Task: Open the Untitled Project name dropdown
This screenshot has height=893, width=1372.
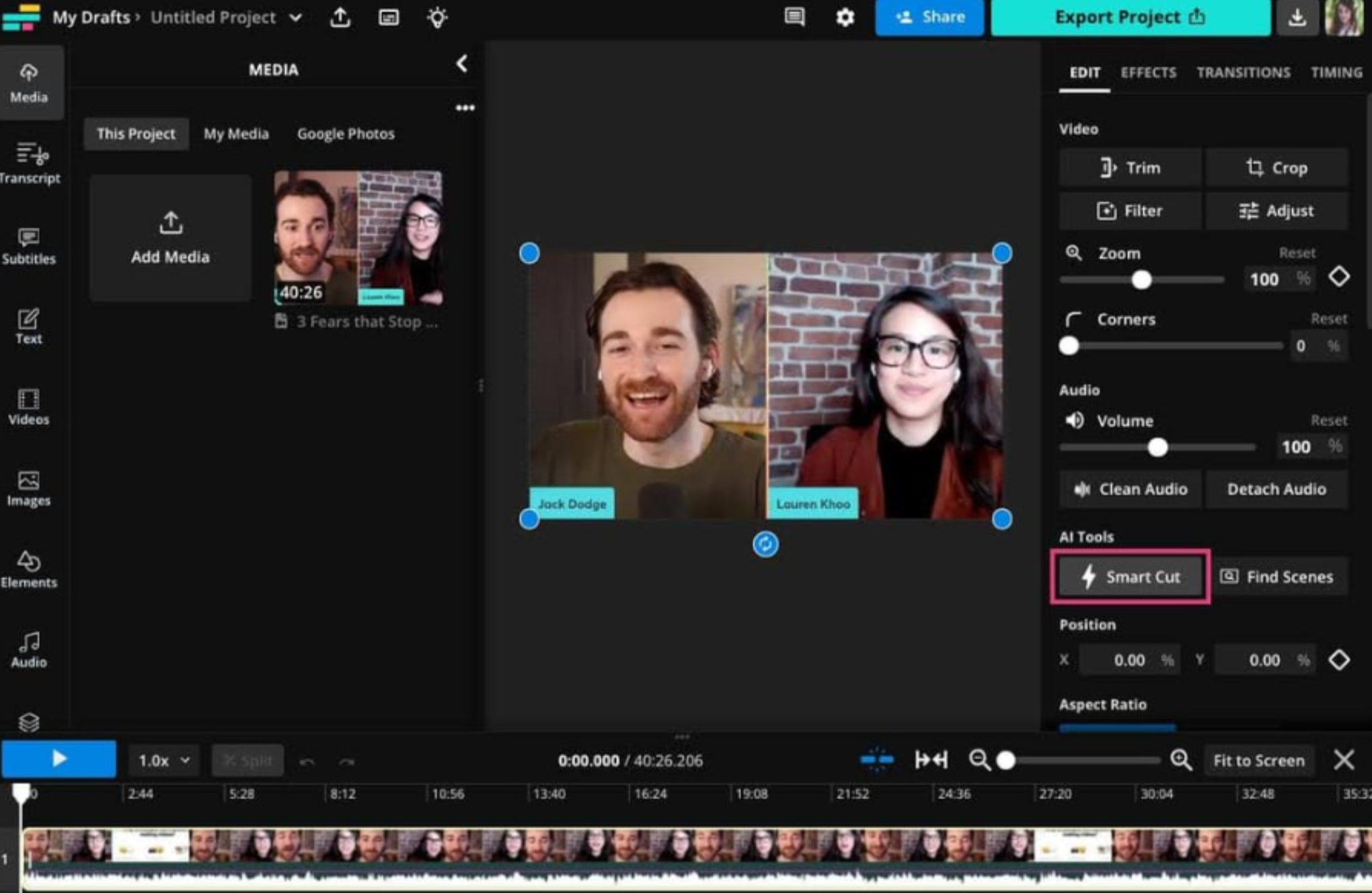Action: 296,18
